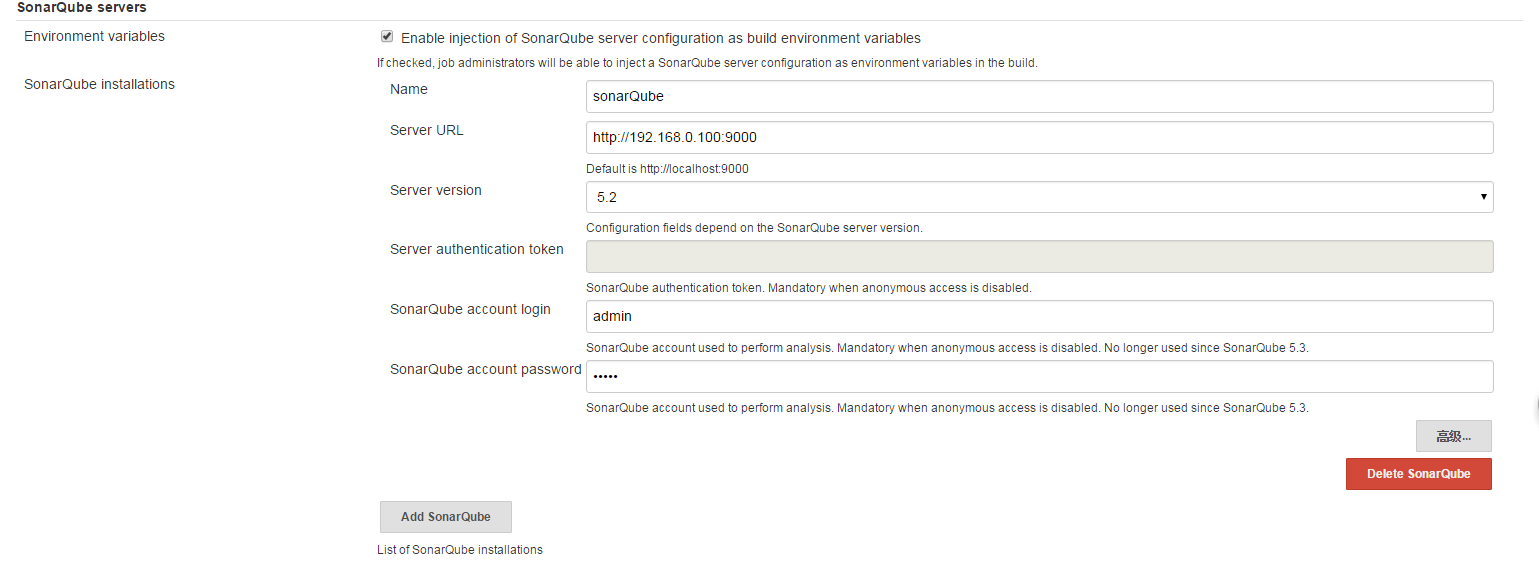The height and width of the screenshot is (566, 1539).
Task: Click the Default is http://localhost:9000 hint
Action: tap(667, 169)
